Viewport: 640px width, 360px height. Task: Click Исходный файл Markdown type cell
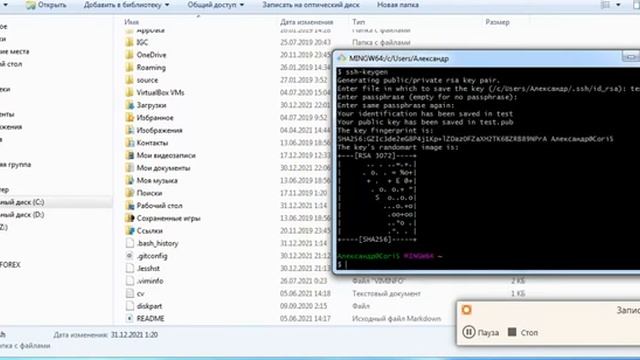point(396,318)
